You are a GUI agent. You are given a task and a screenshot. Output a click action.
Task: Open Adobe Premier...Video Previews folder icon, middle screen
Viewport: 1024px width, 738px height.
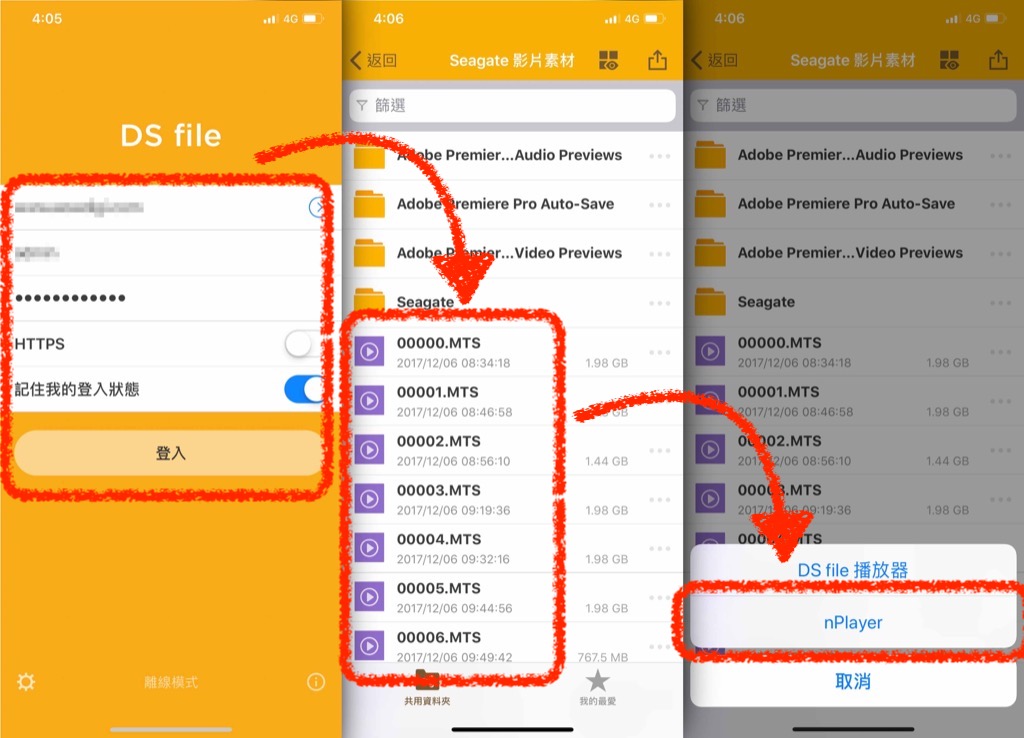(370, 253)
